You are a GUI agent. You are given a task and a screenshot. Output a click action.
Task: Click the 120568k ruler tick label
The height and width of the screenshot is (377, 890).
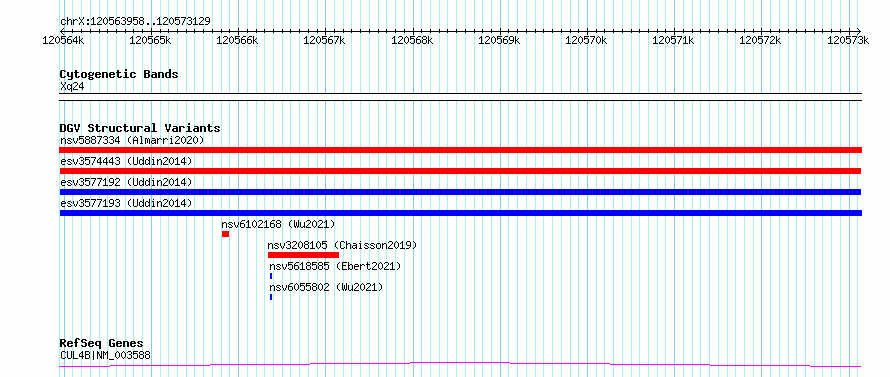[413, 40]
